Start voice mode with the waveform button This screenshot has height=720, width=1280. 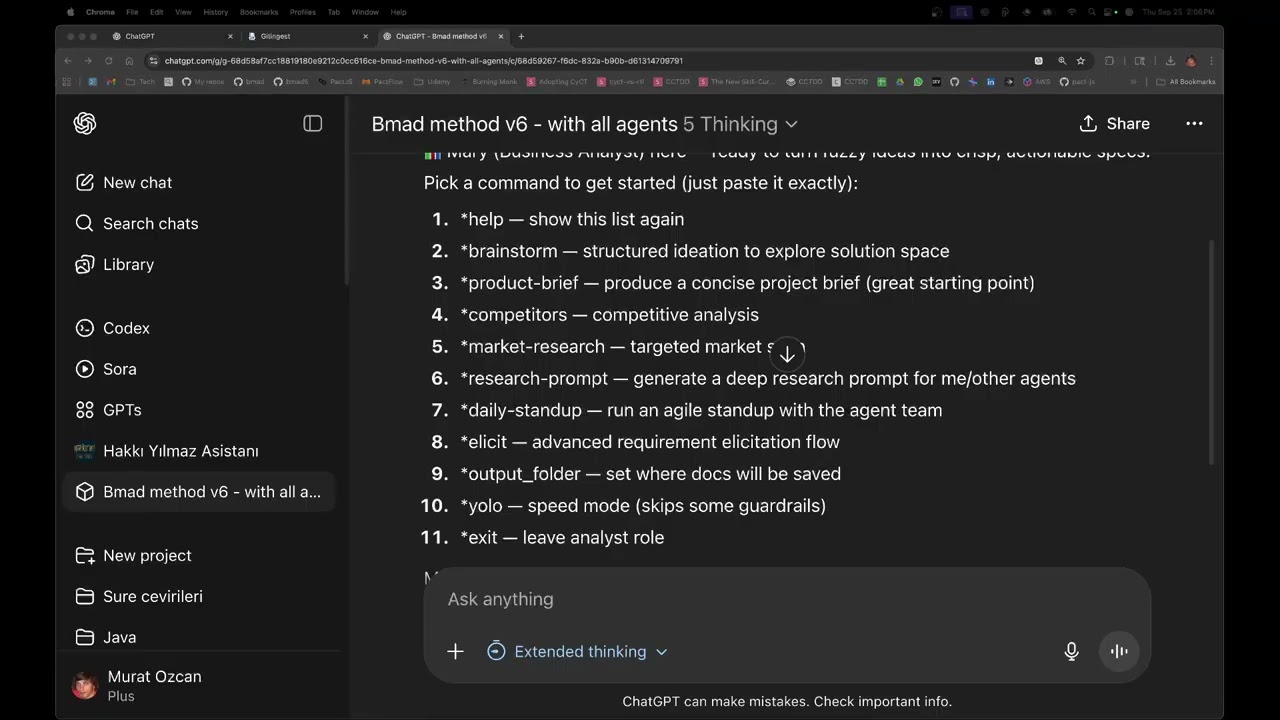coord(1119,652)
